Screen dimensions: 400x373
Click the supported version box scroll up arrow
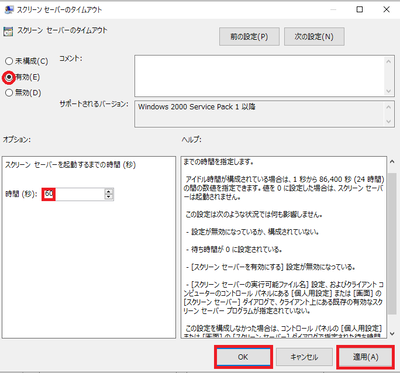(x=389, y=107)
